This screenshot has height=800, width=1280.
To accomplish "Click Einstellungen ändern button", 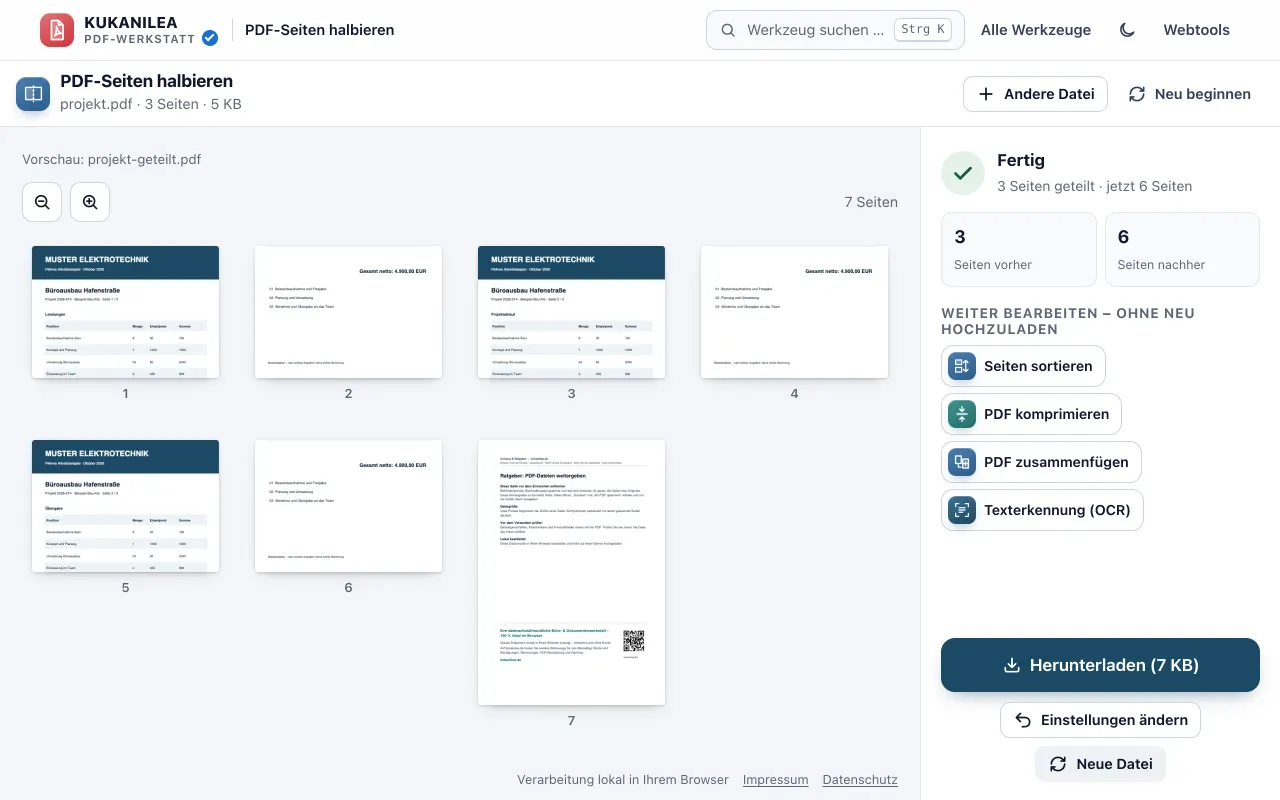I will (1100, 720).
